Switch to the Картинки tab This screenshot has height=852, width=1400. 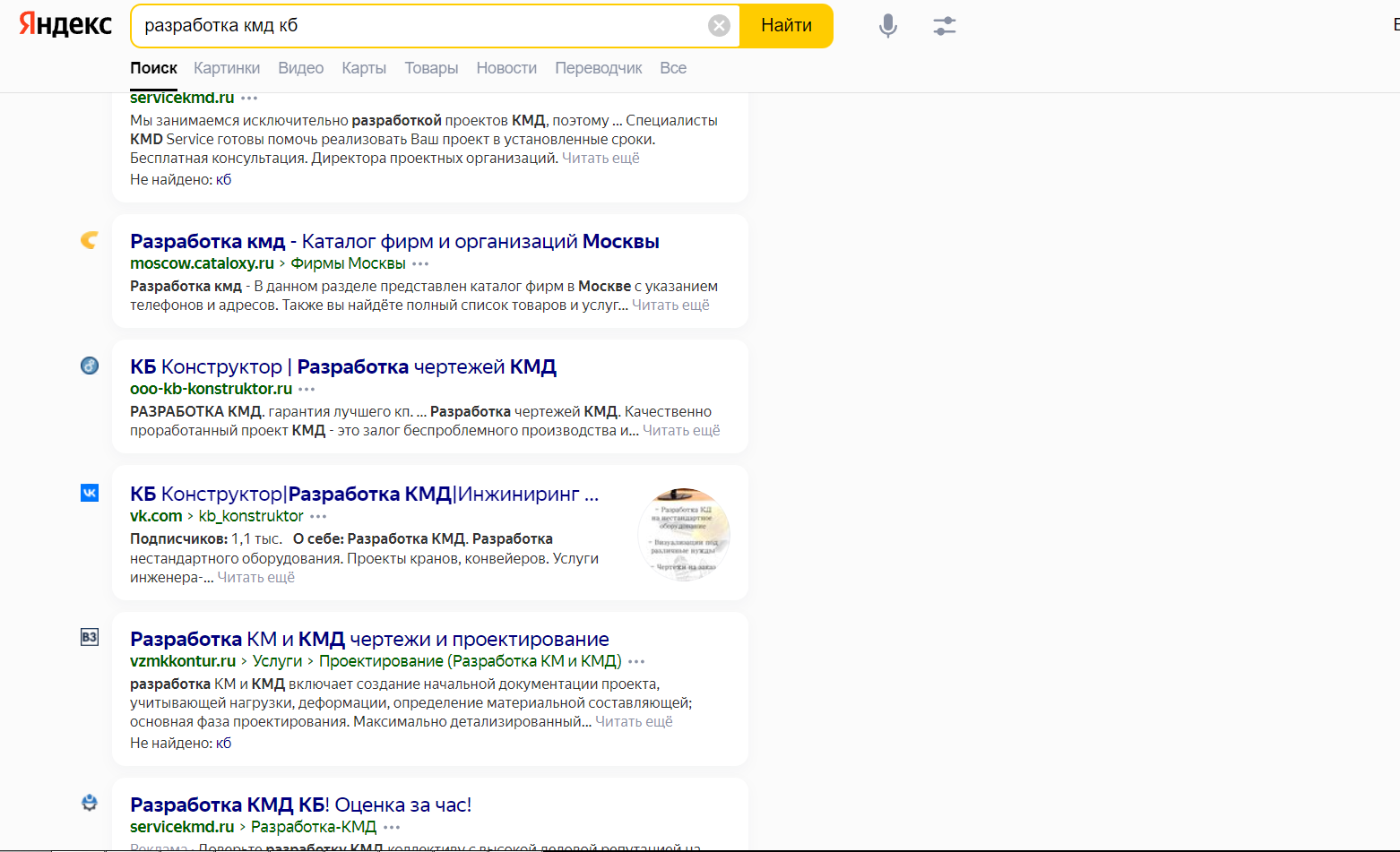[227, 68]
